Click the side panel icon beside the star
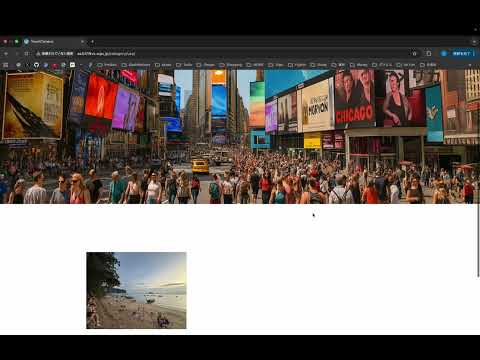480x360 pixels. tap(429, 53)
